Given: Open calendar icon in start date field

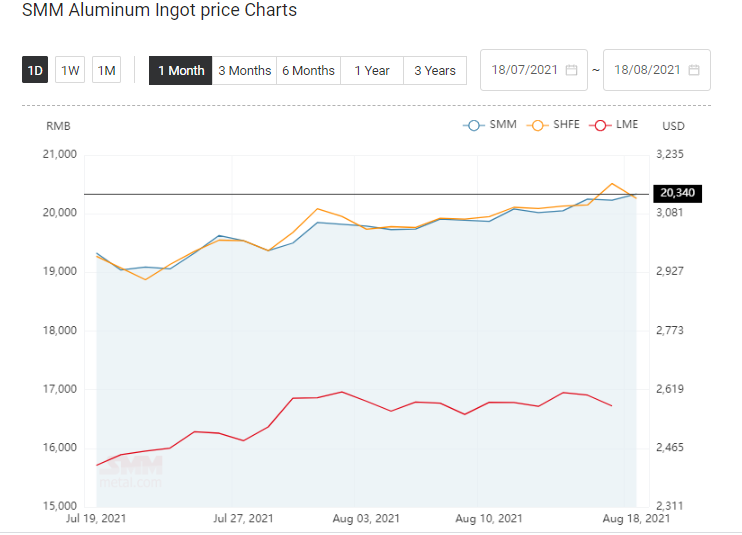Looking at the screenshot, I should click(x=572, y=70).
